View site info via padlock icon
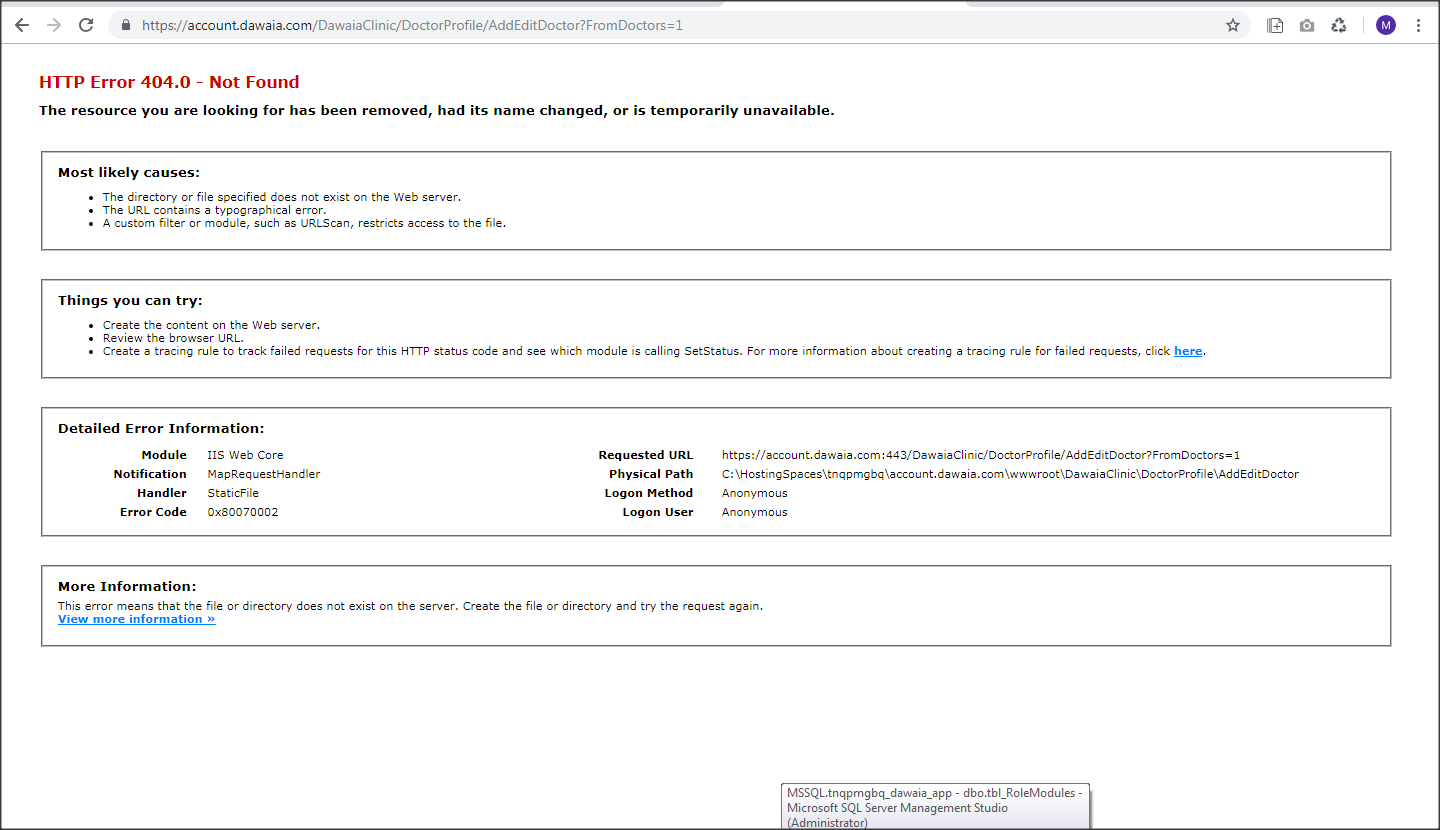 click(x=126, y=25)
